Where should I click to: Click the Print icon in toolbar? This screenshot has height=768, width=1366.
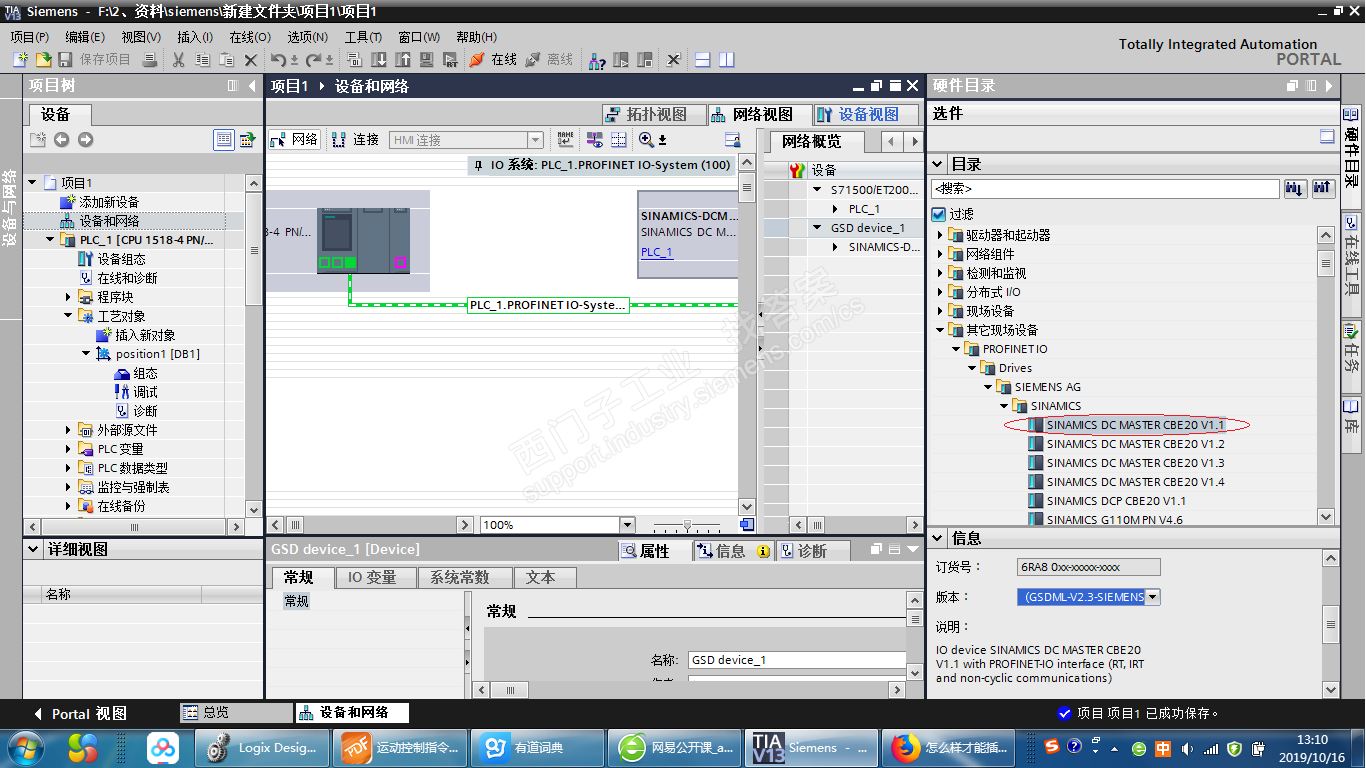[150, 60]
